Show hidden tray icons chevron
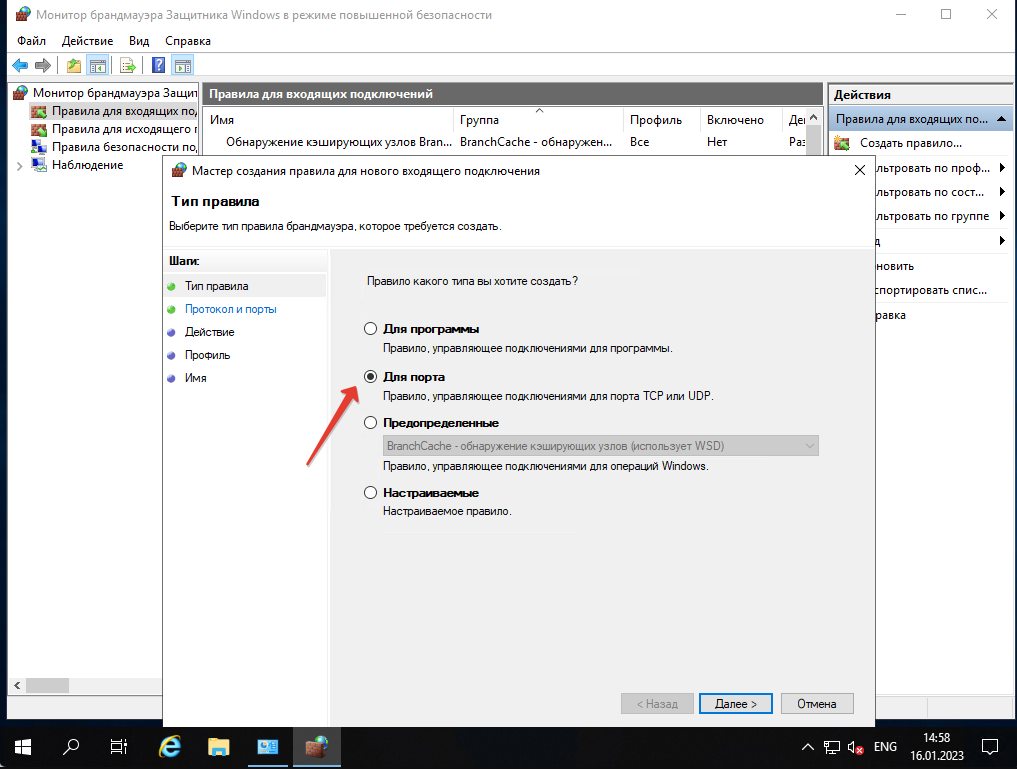1017x769 pixels. coord(808,748)
